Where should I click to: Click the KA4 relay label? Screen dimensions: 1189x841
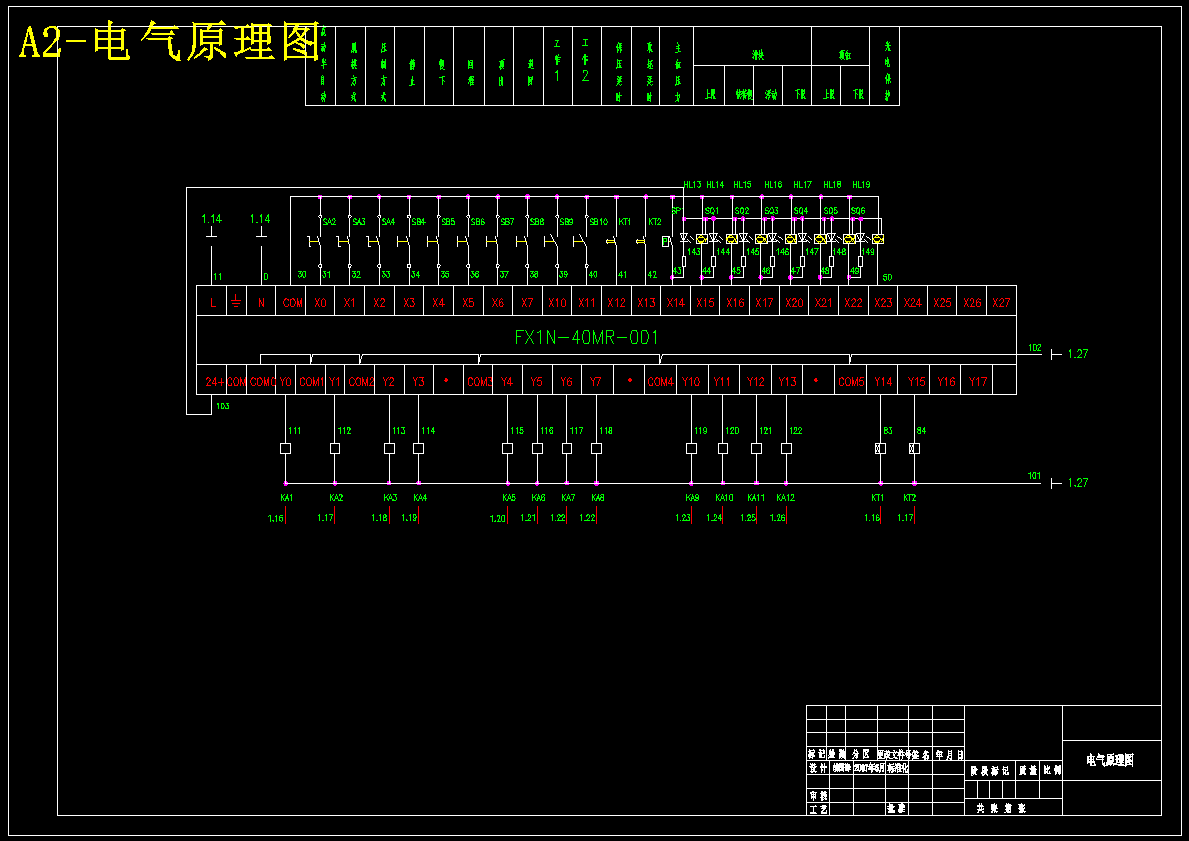[x=420, y=498]
